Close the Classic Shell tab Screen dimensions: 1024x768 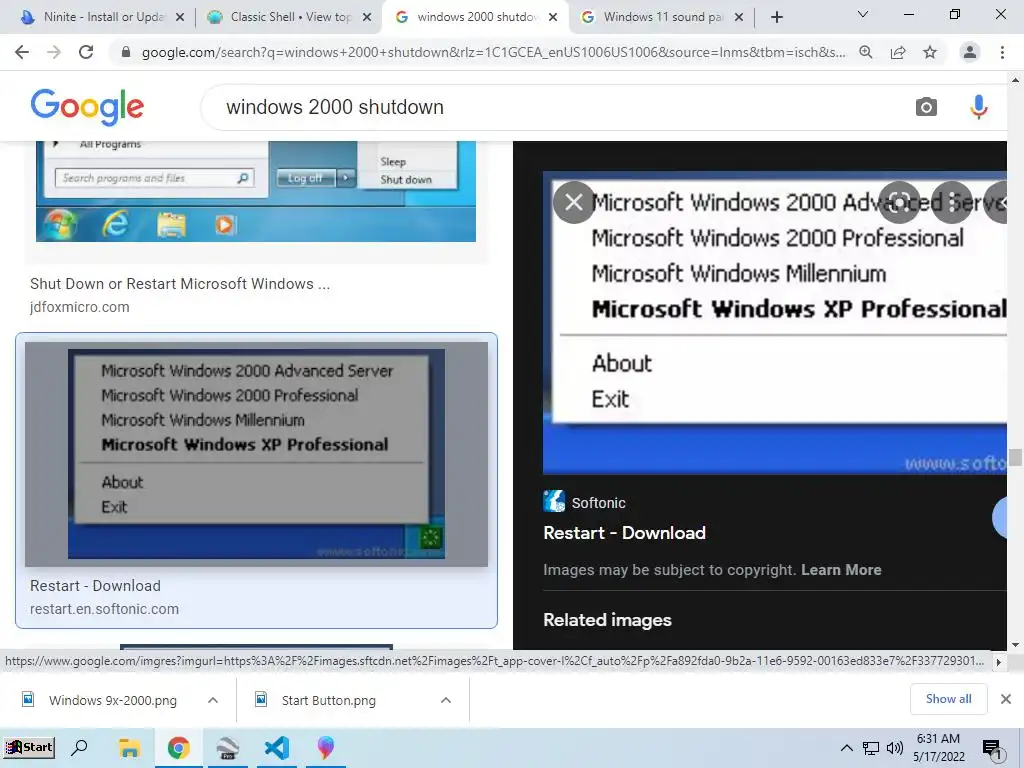click(367, 18)
